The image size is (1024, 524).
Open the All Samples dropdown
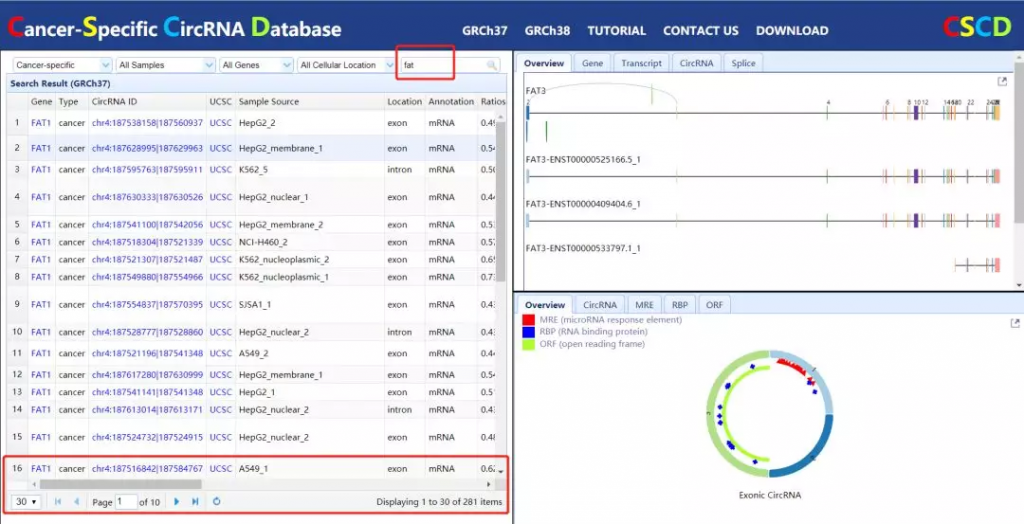(166, 65)
